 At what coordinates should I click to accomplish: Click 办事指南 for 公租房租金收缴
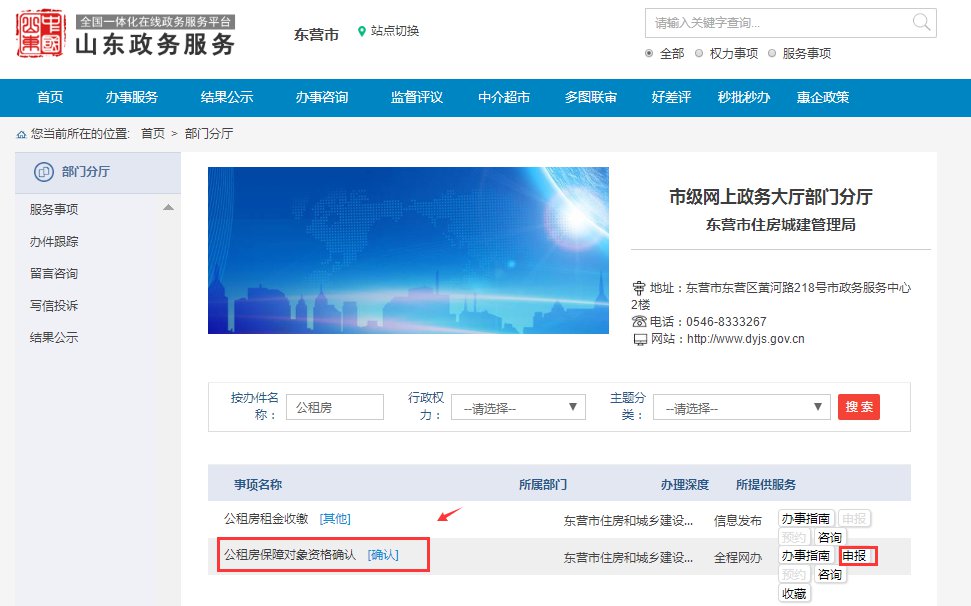click(x=806, y=519)
